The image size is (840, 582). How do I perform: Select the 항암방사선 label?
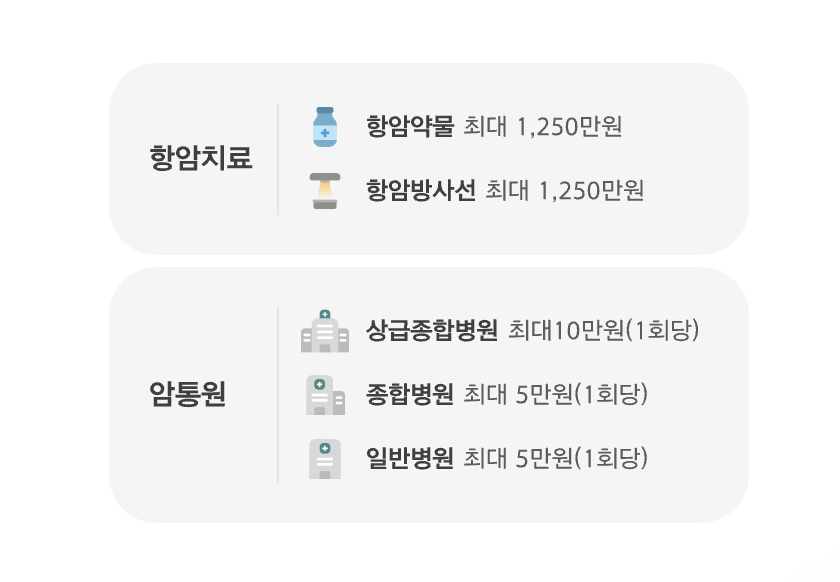421,190
